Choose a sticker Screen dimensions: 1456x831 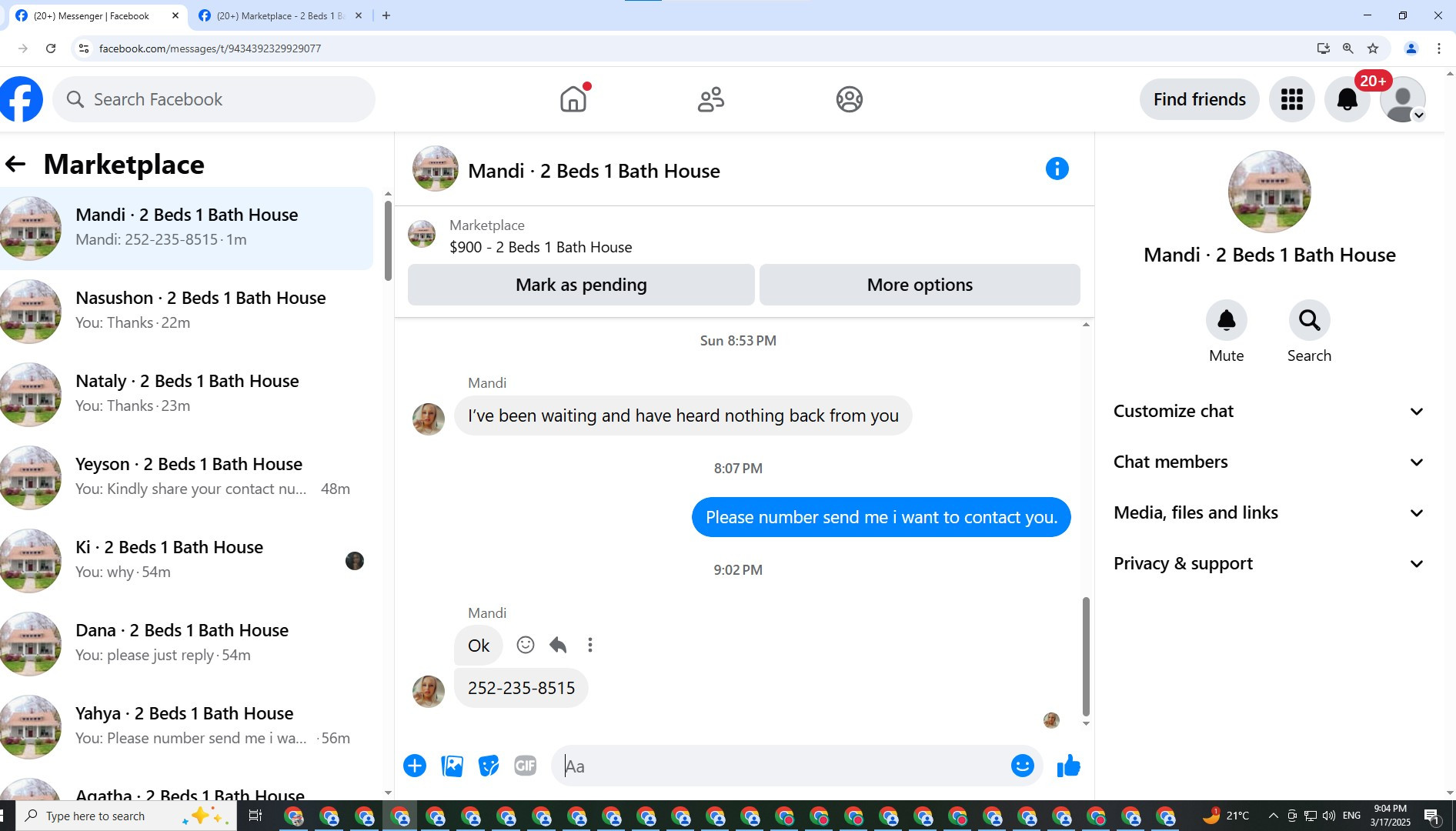pos(489,766)
